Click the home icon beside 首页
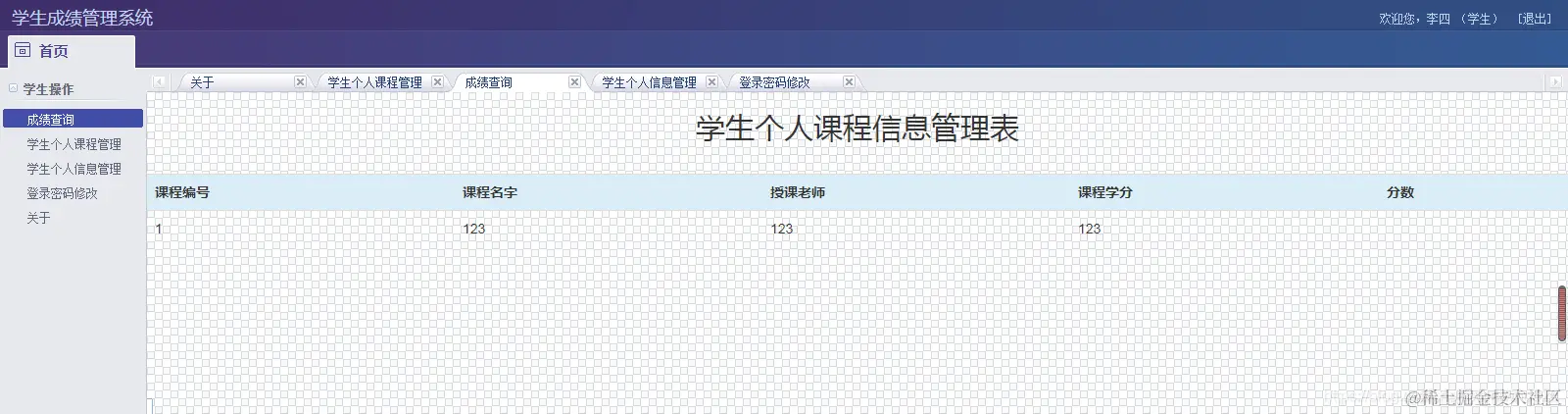Image resolution: width=1568 pixels, height=414 pixels. [23, 50]
